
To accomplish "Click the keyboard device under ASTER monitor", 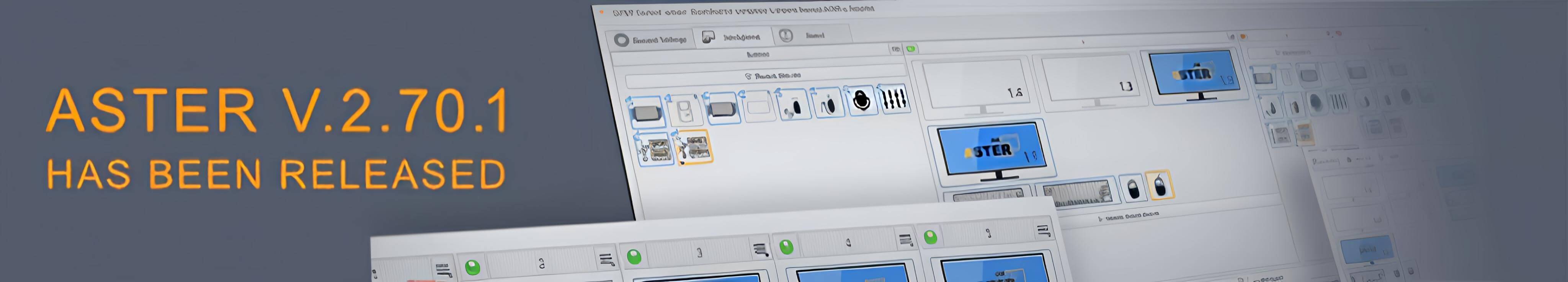I will click(1076, 194).
